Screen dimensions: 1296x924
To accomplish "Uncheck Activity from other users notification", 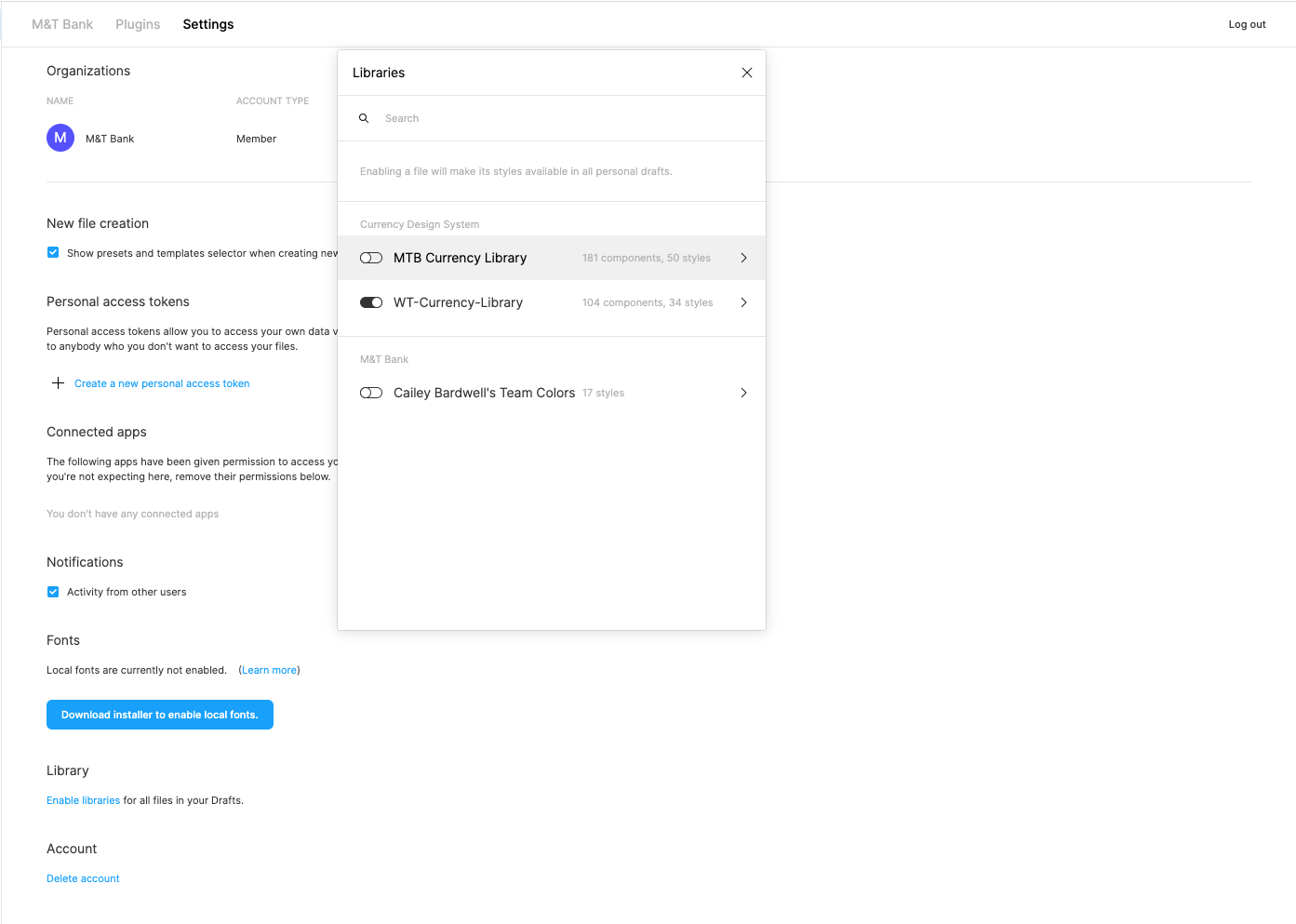I will (x=53, y=591).
